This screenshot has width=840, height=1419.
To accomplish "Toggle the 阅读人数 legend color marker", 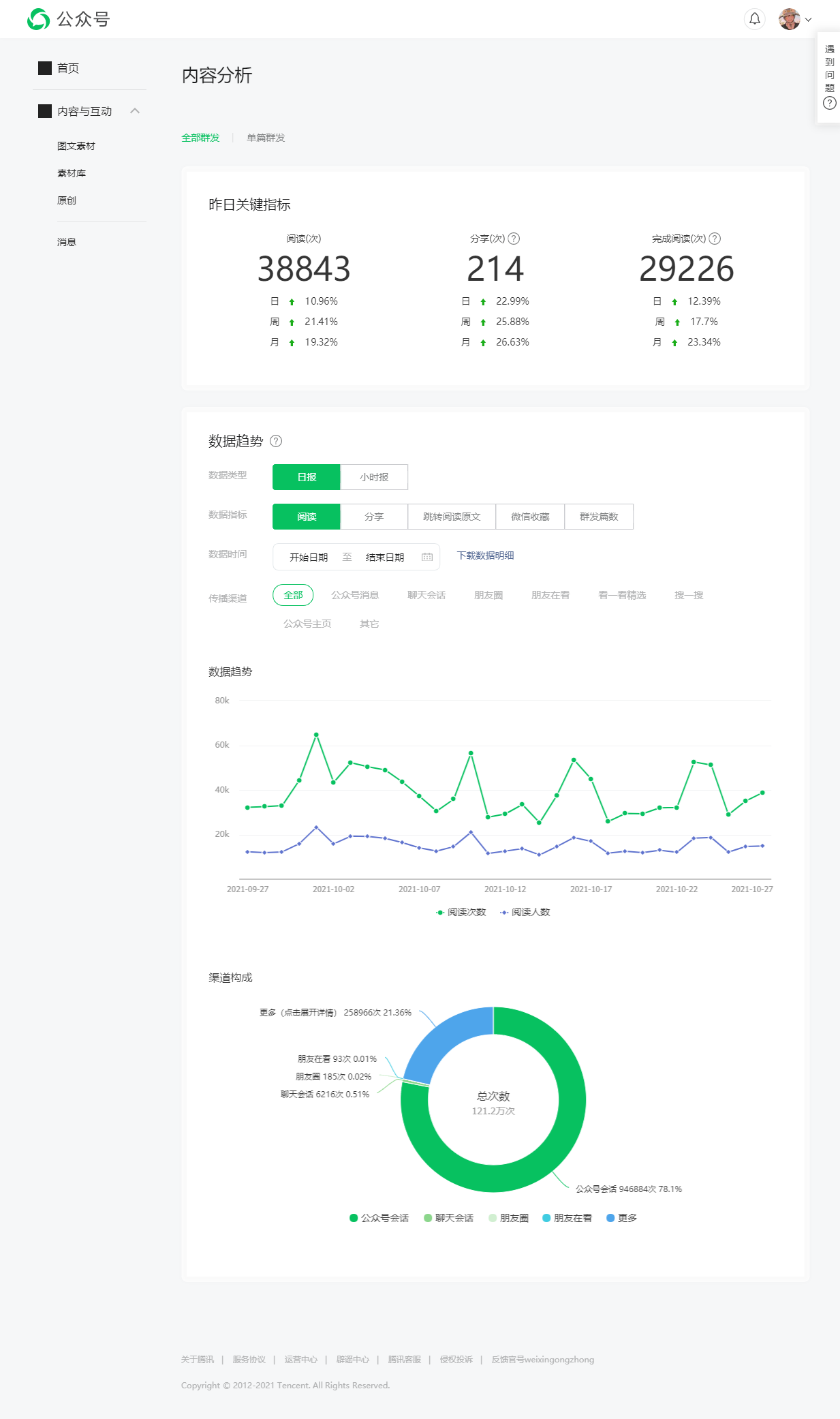I will [x=504, y=912].
